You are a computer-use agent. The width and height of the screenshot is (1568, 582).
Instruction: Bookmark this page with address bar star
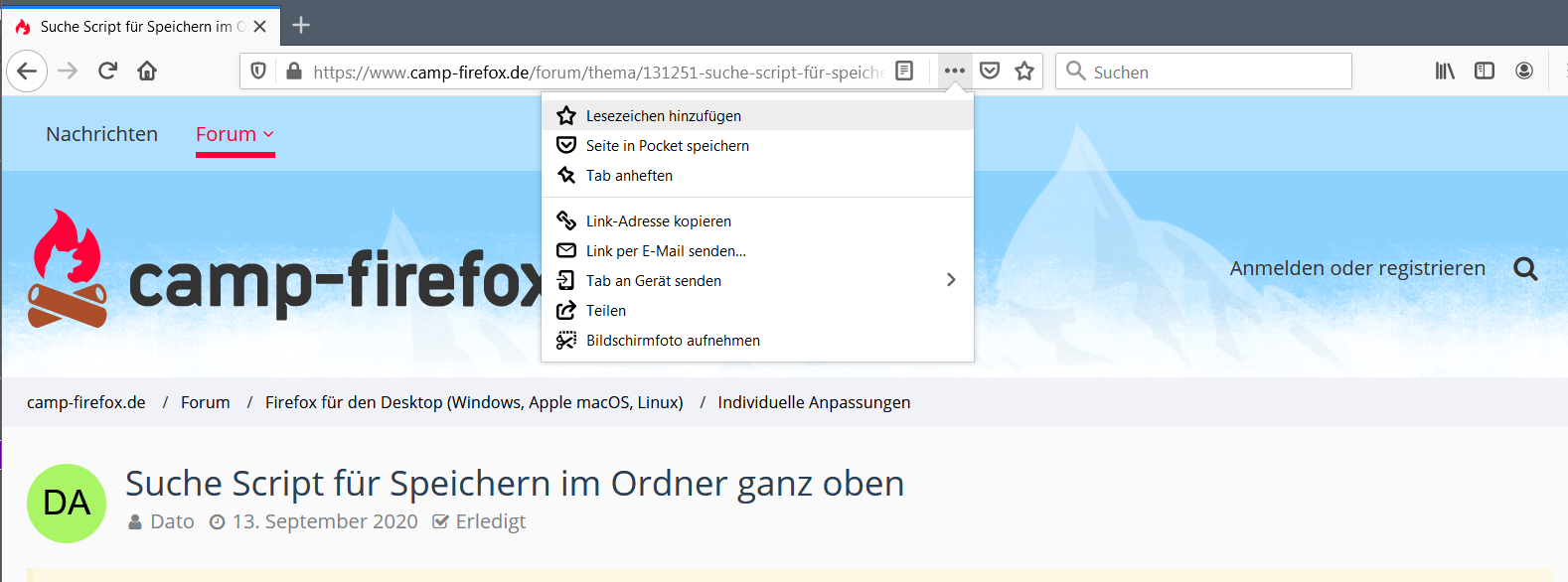pos(1024,71)
